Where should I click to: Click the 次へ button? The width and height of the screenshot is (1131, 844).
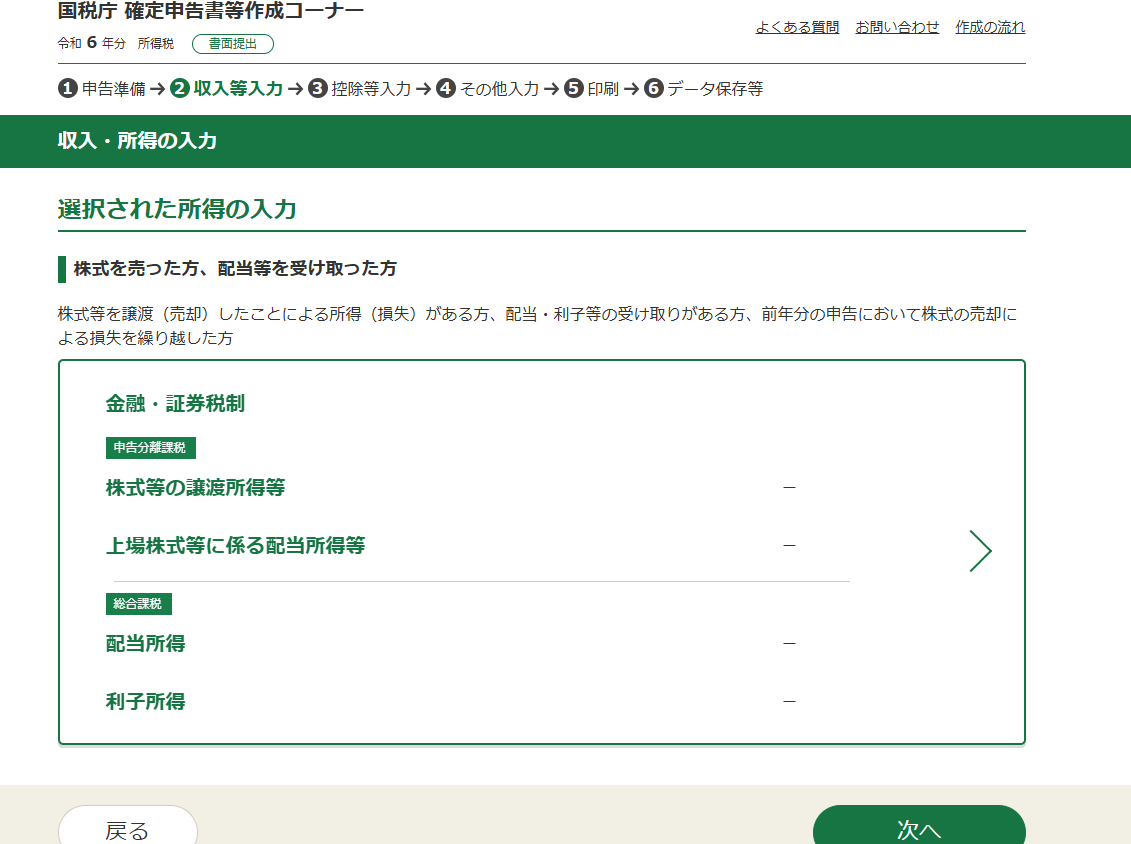[x=919, y=827]
